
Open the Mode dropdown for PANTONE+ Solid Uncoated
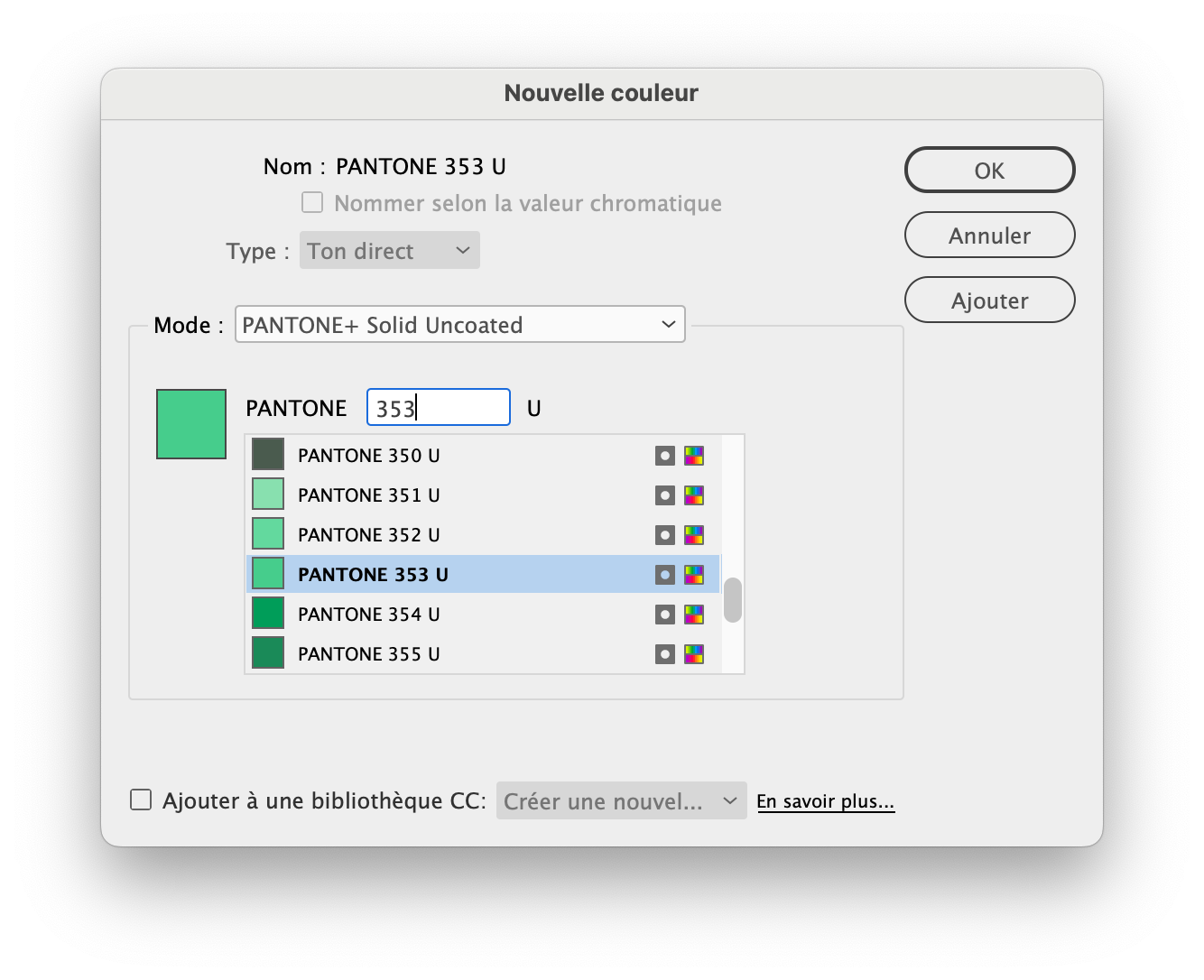click(x=459, y=324)
